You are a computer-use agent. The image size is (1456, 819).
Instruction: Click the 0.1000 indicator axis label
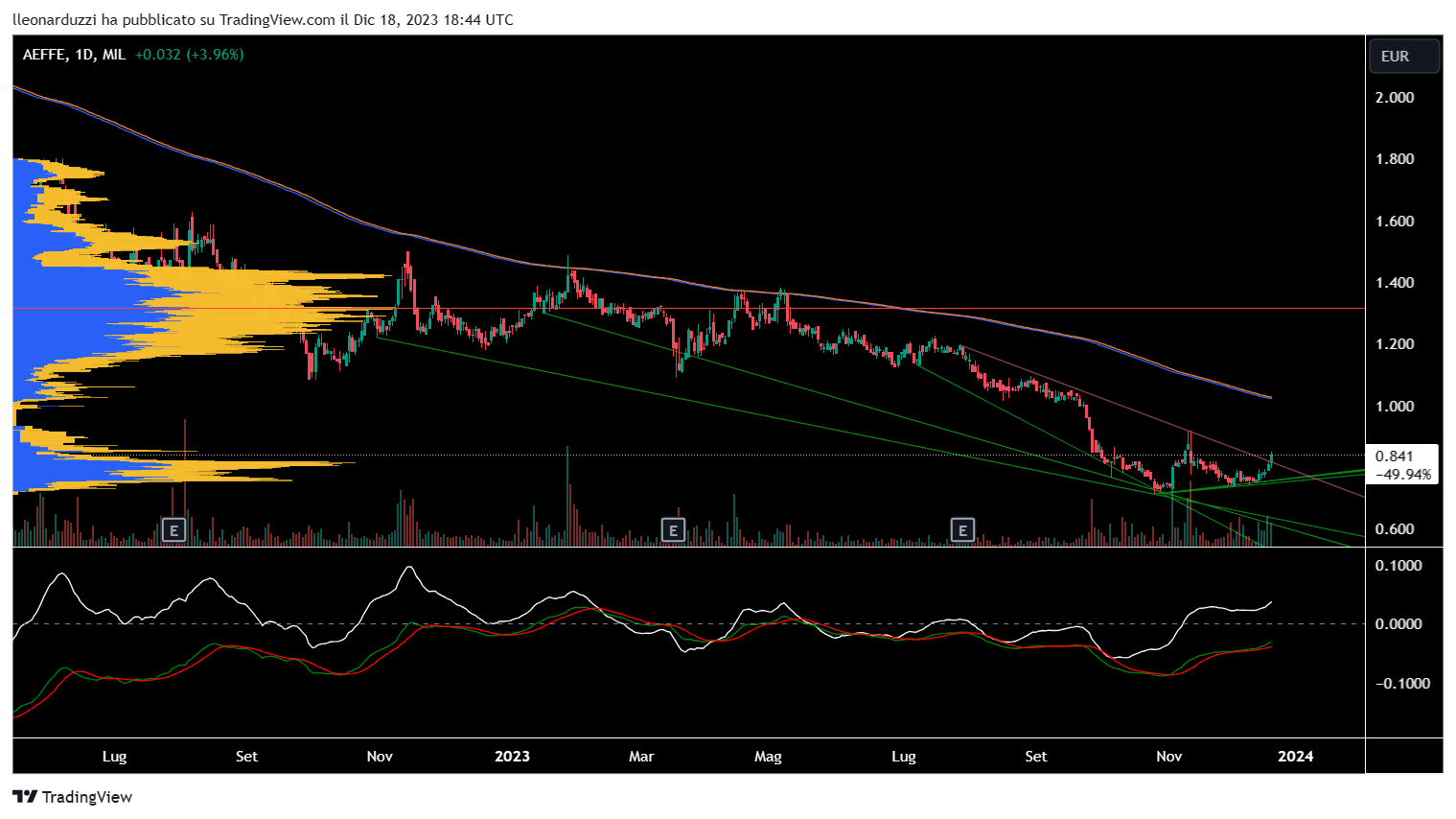click(x=1398, y=566)
